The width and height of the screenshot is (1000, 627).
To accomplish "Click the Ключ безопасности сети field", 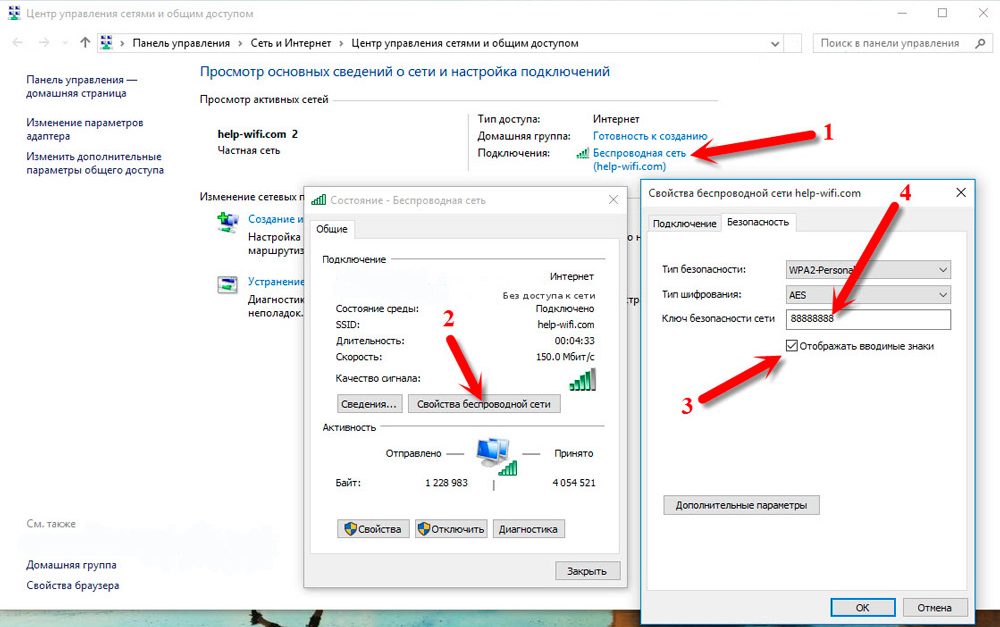I will (868, 318).
